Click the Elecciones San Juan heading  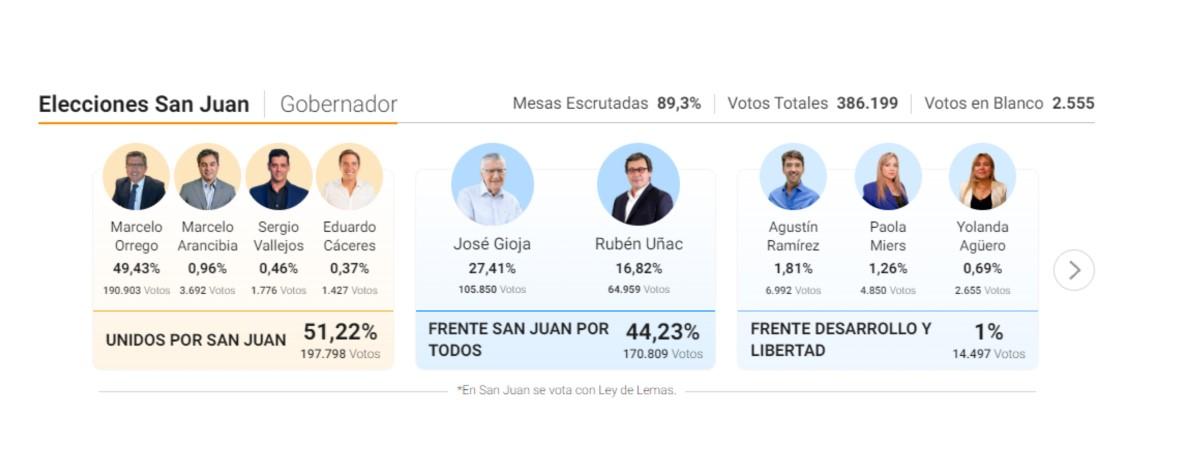[x=144, y=104]
